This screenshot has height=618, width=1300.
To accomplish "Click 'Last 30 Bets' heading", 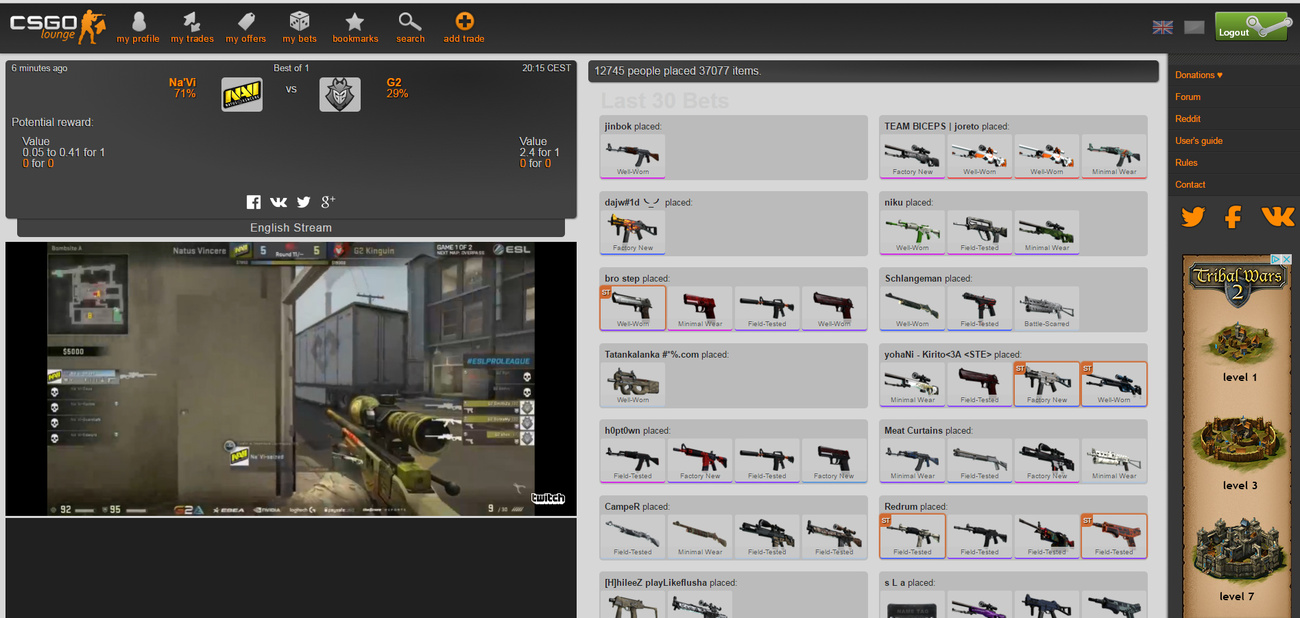I will [665, 101].
